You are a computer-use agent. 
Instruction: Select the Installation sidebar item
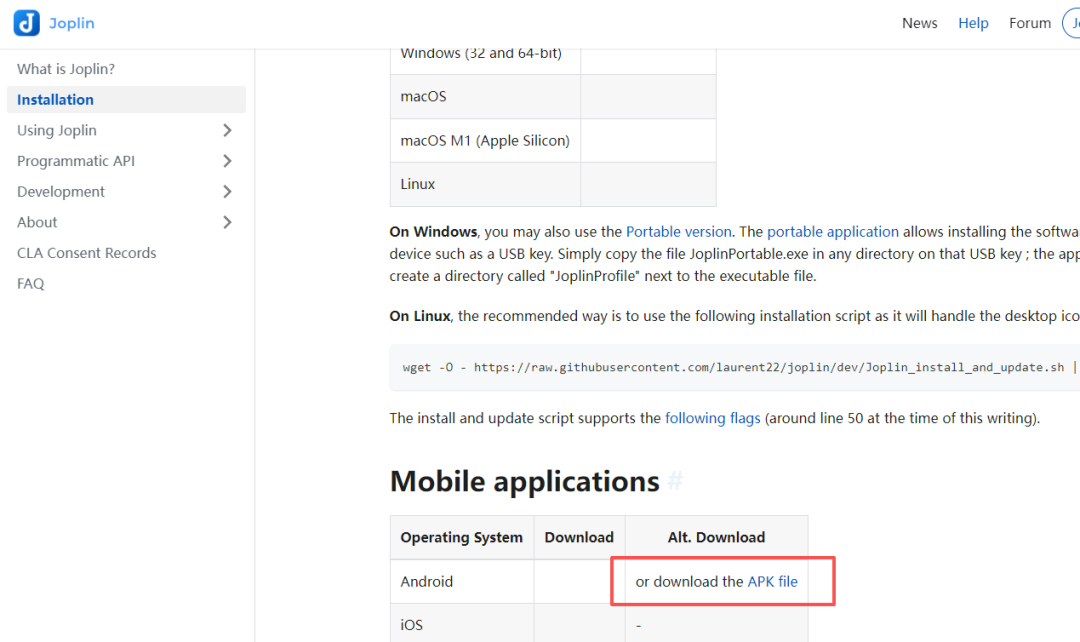click(x=126, y=99)
